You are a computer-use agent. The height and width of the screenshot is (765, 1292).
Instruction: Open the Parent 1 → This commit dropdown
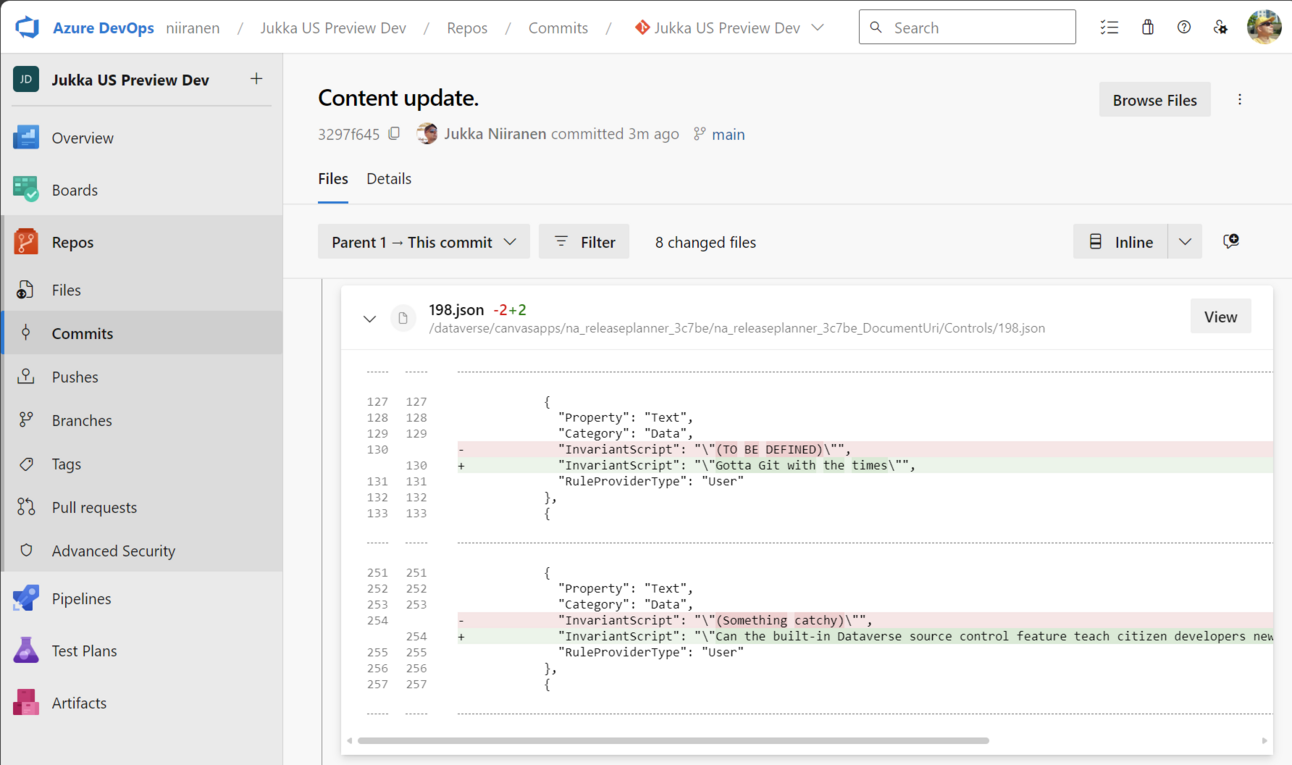pyautogui.click(x=424, y=242)
